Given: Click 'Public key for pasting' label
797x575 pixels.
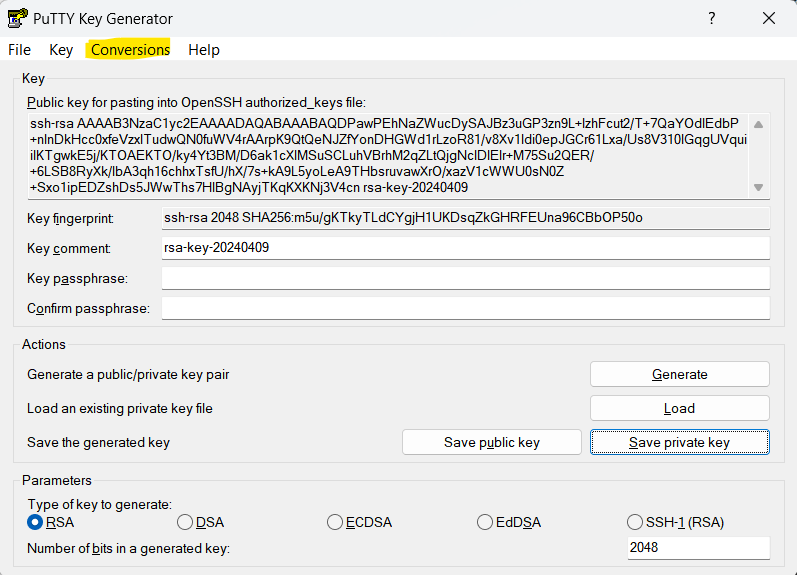Looking at the screenshot, I should [196, 103].
